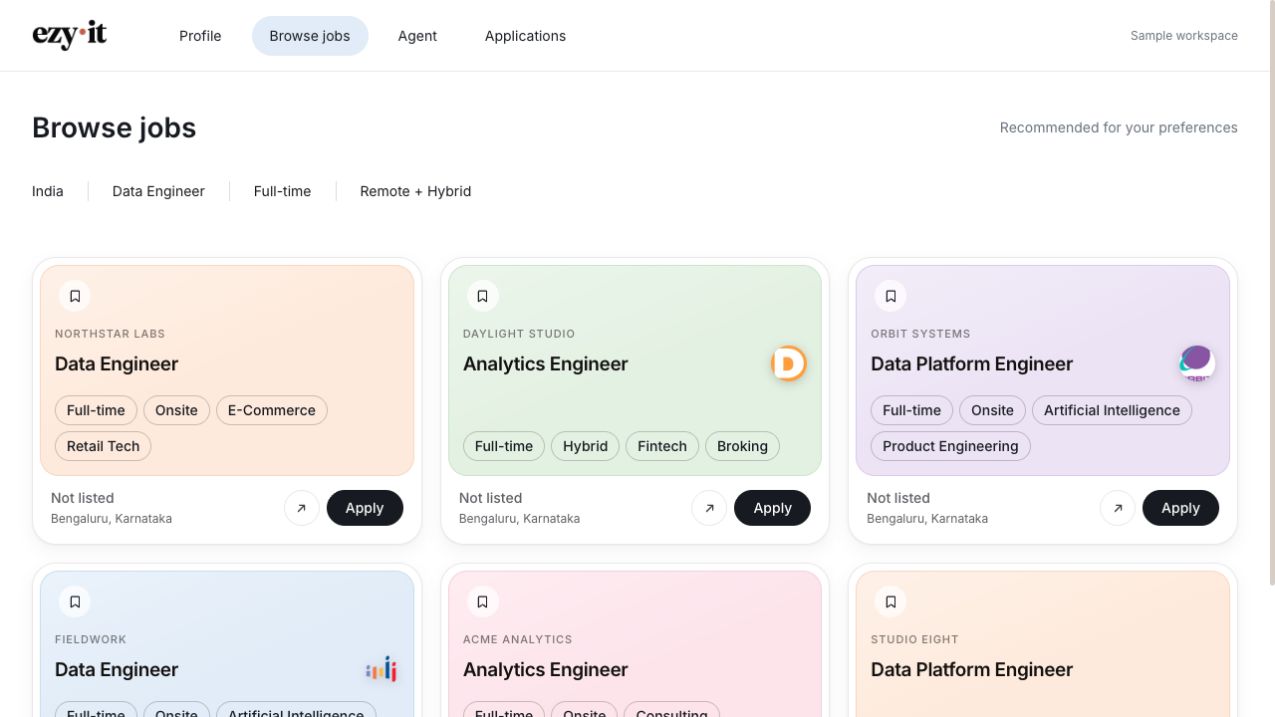The width and height of the screenshot is (1275, 717).
Task: Open the Studio Eight Data Platform Engineer title
Action: tap(972, 670)
